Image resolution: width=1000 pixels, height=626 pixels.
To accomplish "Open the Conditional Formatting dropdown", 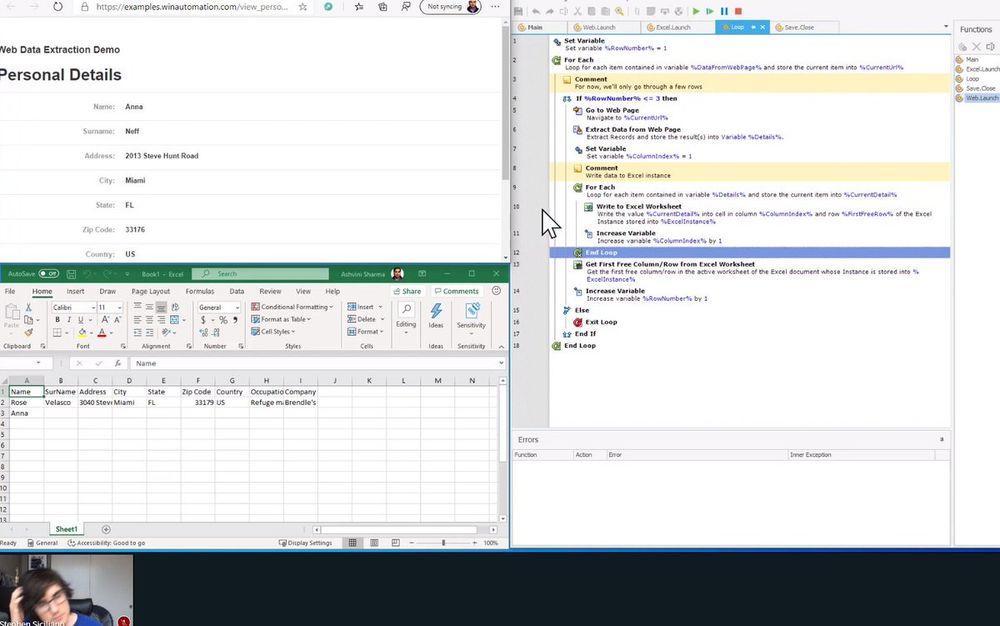I will point(294,307).
